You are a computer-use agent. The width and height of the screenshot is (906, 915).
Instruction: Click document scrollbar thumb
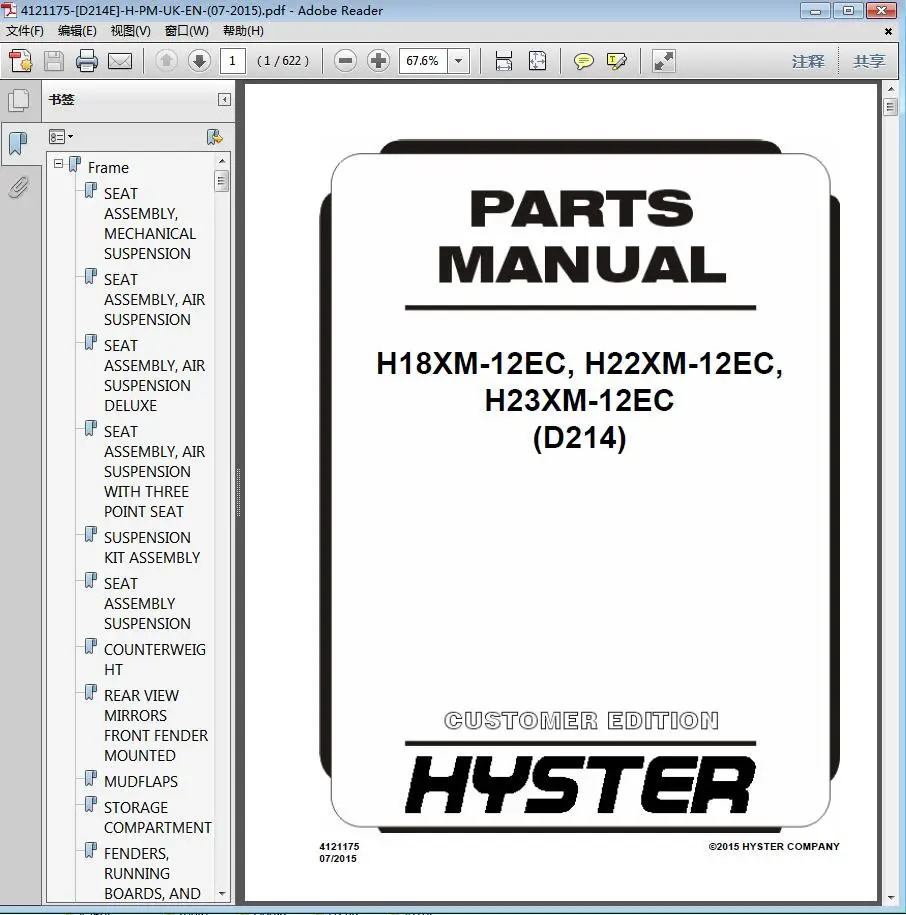(890, 107)
